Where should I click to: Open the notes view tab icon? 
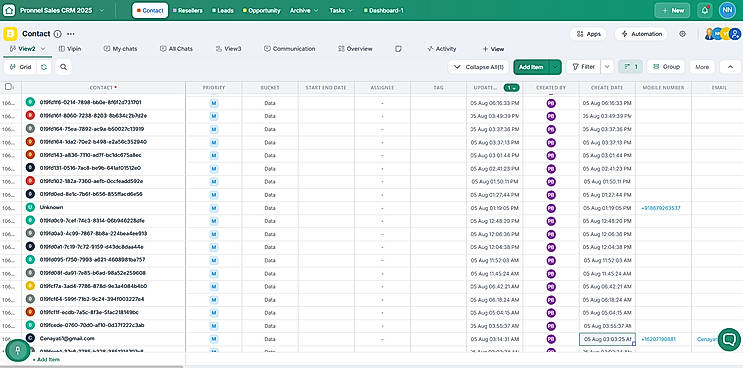click(399, 49)
